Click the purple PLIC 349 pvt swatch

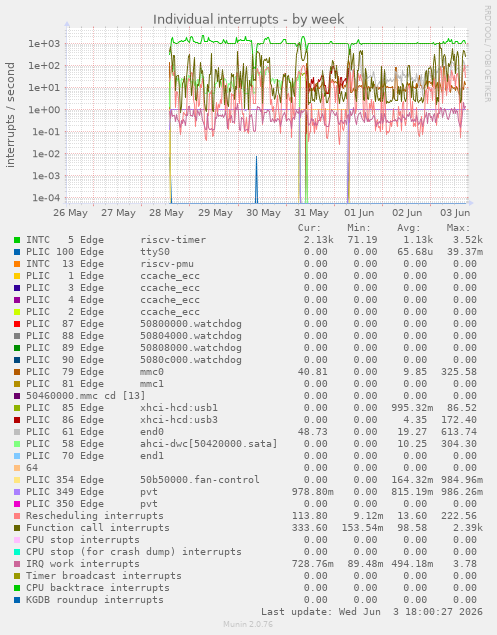click(x=17, y=492)
